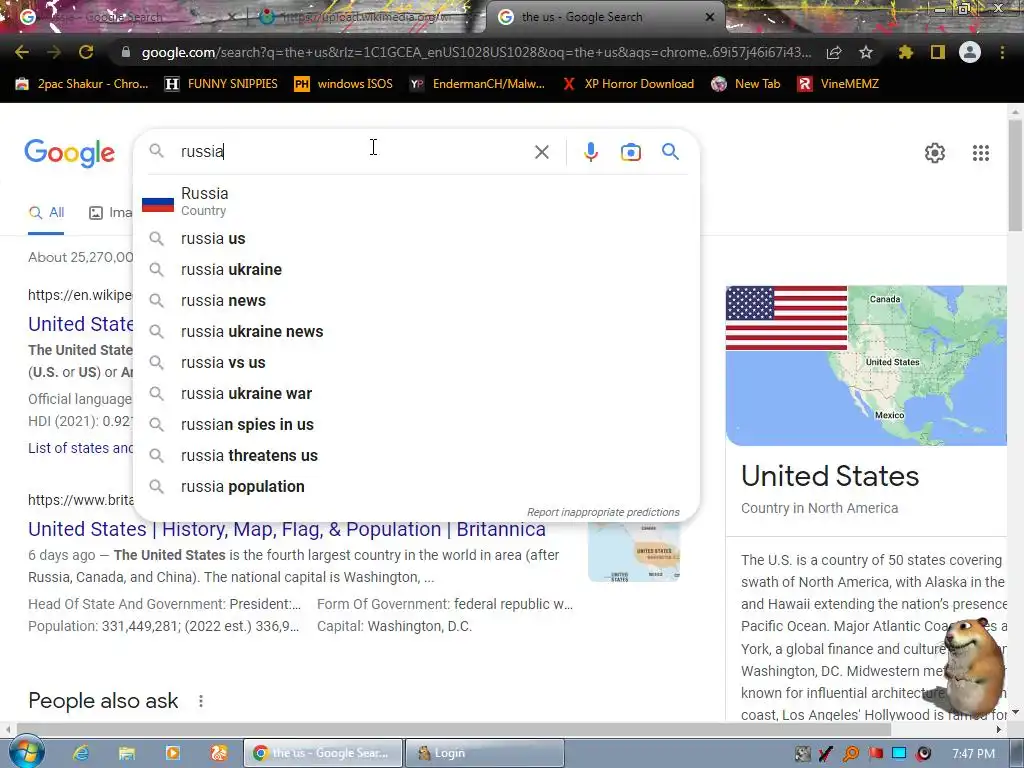Open the Chrome profile avatar

pyautogui.click(x=970, y=52)
